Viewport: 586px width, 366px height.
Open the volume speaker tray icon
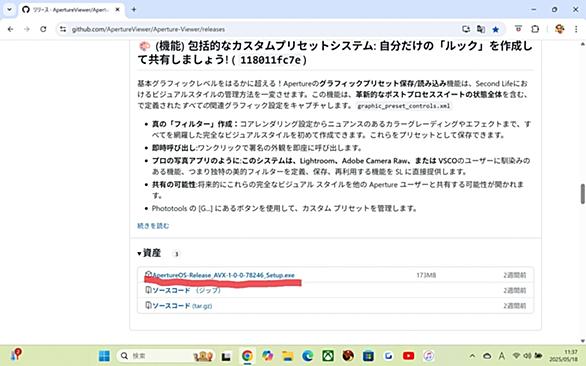pyautogui.click(x=527, y=356)
